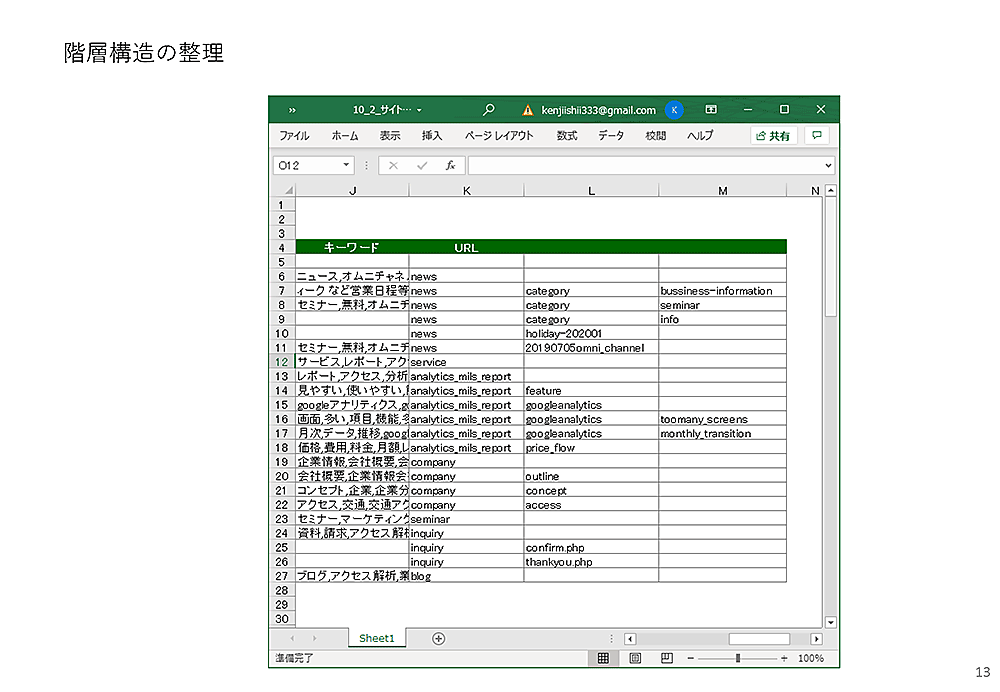The width and height of the screenshot is (1000, 692).
Task: Switch to Page Break Preview view
Action: (x=666, y=658)
